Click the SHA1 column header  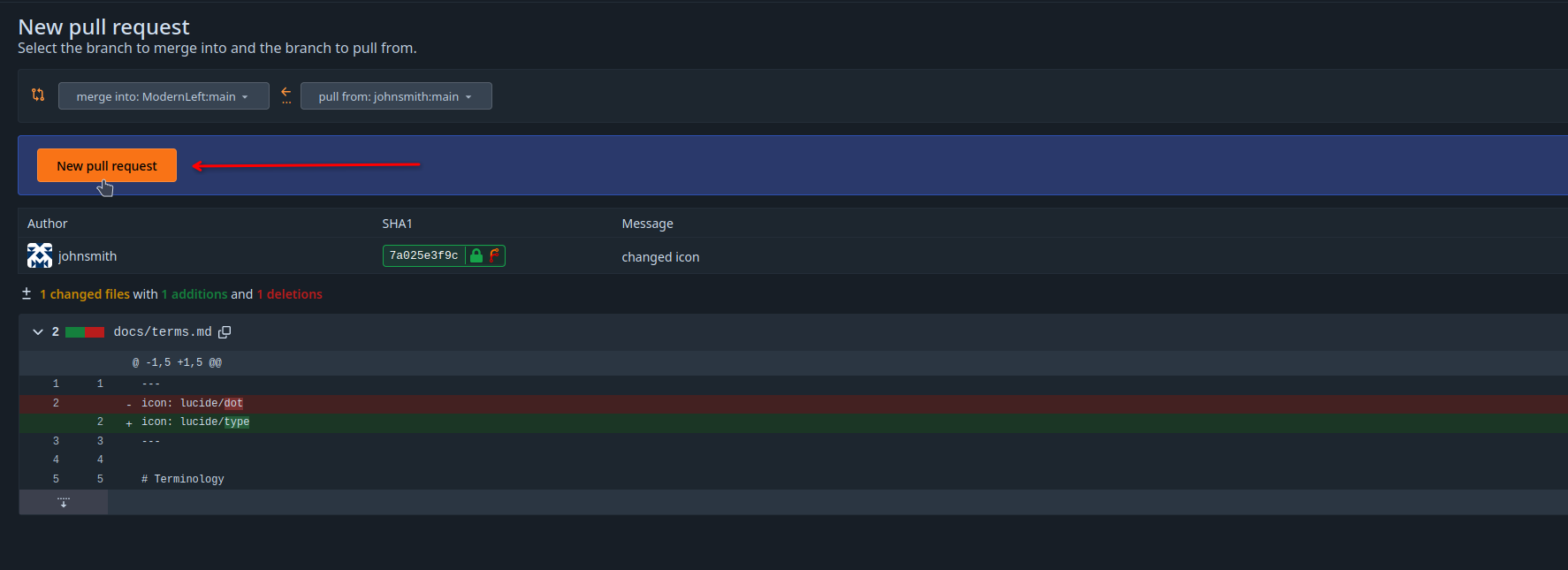coord(397,224)
